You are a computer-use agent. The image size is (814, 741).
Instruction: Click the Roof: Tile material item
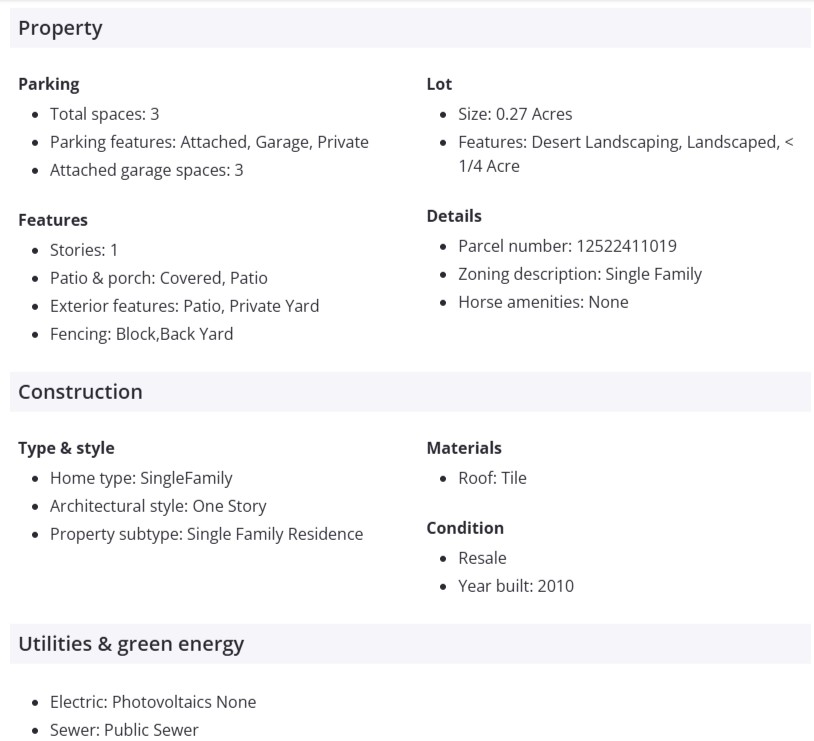(492, 478)
